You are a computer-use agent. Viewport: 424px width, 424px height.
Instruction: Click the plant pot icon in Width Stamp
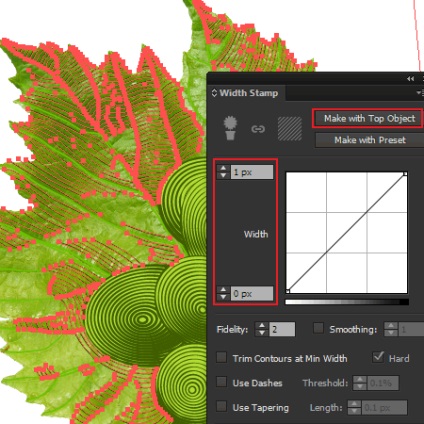(230, 128)
